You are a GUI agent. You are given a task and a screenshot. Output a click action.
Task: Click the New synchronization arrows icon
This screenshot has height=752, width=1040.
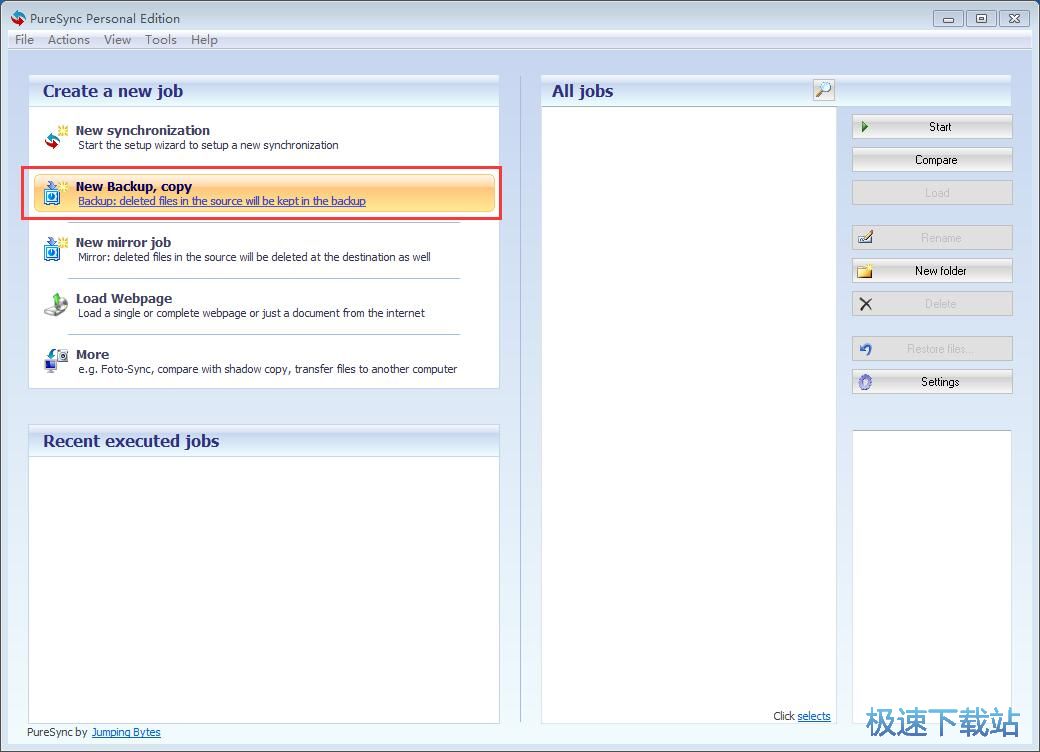56,137
